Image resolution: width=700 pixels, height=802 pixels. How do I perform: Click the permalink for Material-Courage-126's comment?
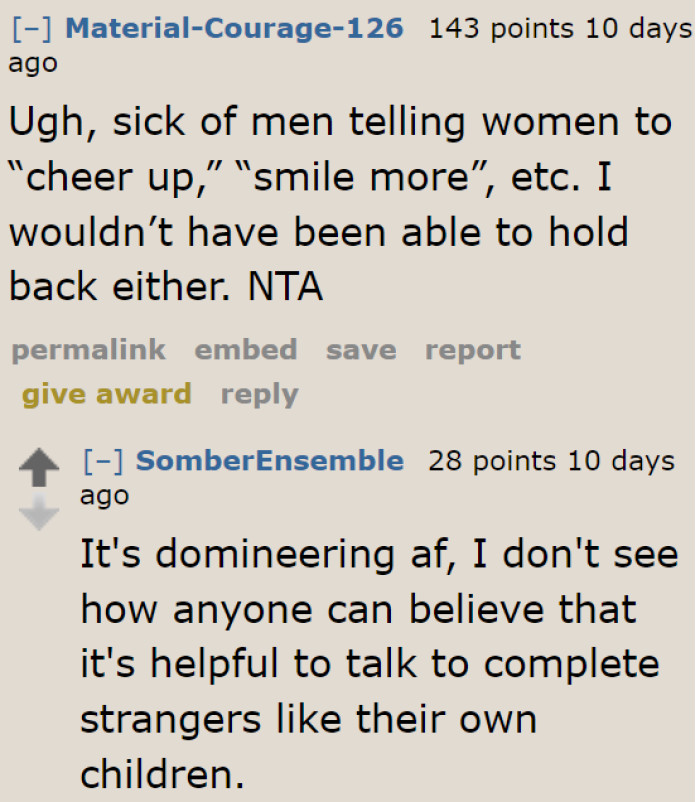tap(88, 350)
